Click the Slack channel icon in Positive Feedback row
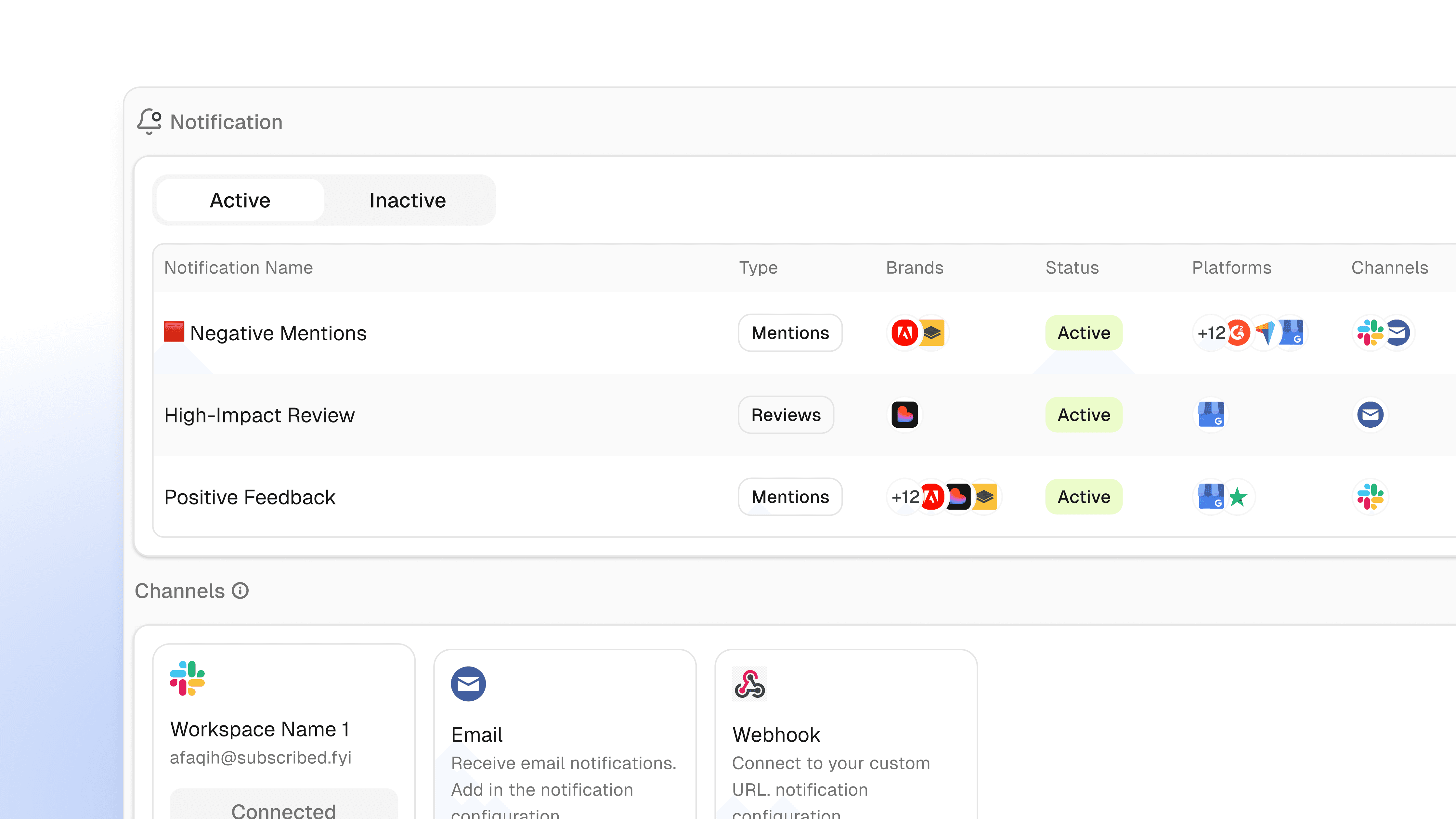This screenshot has height=819, width=1456. click(1370, 497)
